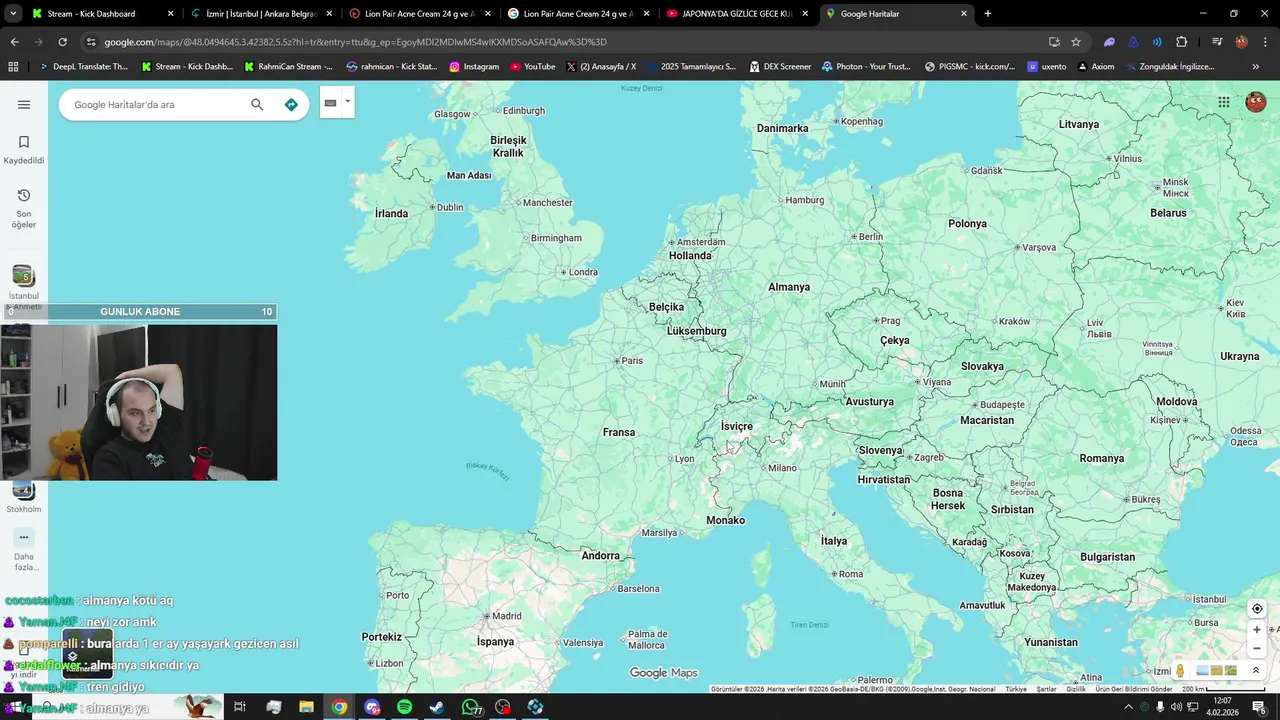Click the address bar URL

355,42
